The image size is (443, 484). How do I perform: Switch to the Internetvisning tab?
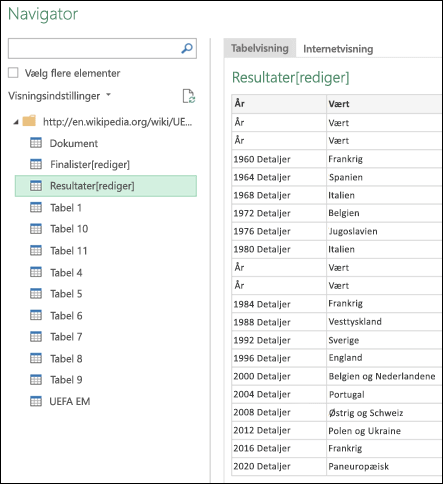338,49
